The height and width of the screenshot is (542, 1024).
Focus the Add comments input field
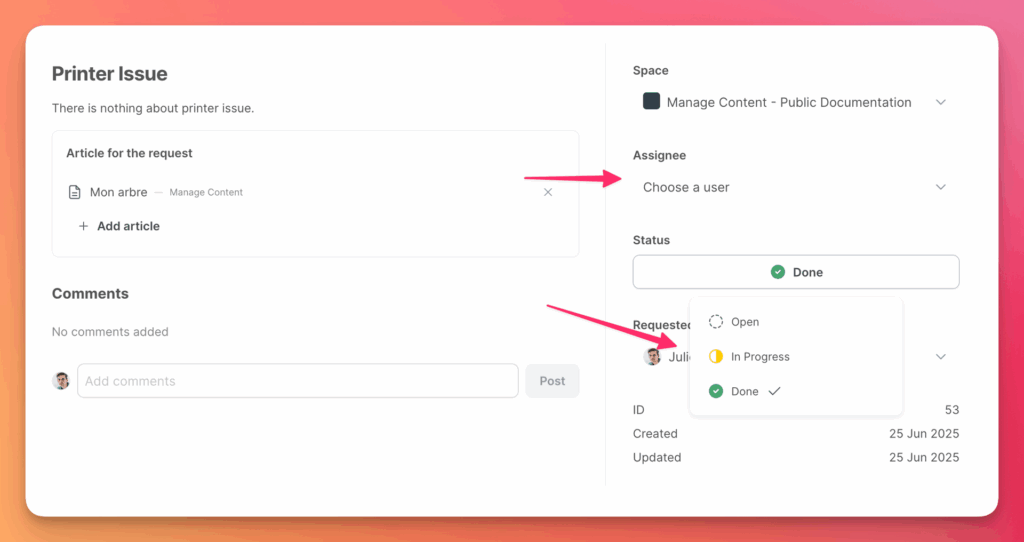point(297,381)
